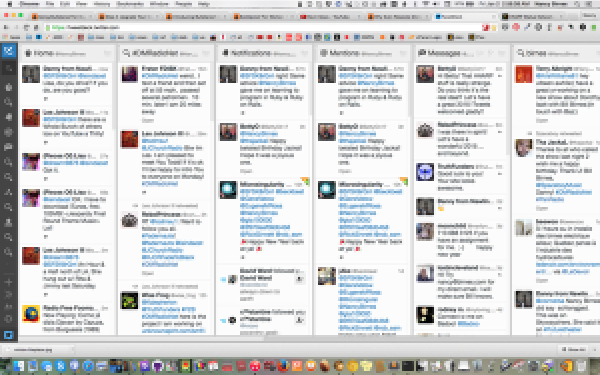Click Open link under second Mentions tweet
Screen dimensions: 600x375
pyautogui.click(x=344, y=171)
